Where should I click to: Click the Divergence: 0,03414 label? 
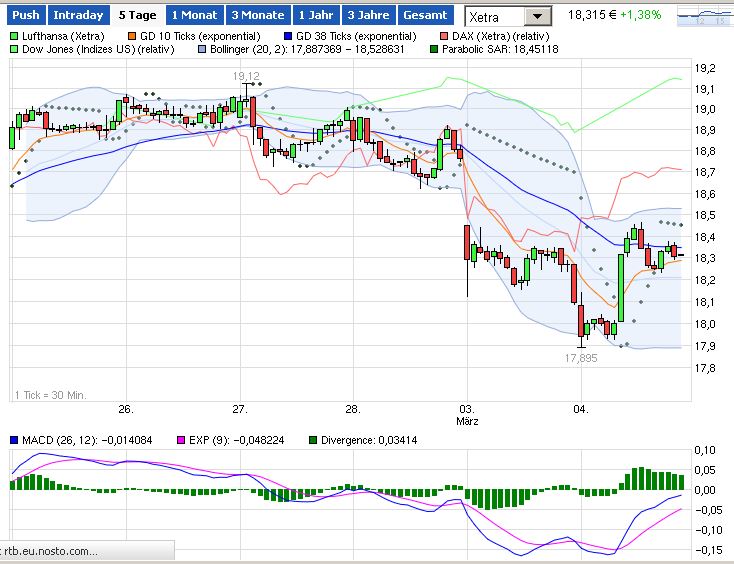coord(369,440)
